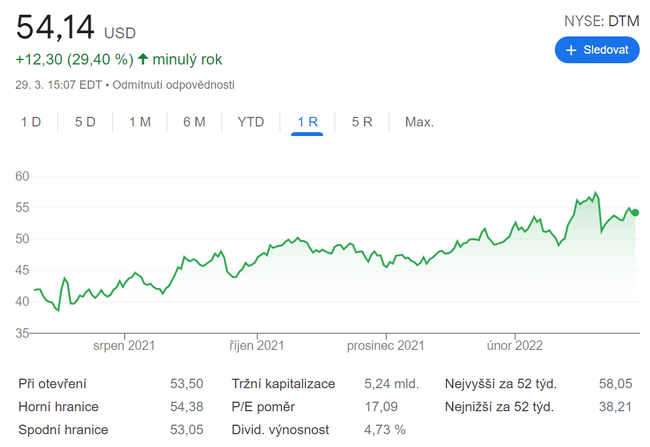Click the green upward arrow icon
The width and height of the screenshot is (650, 447).
point(143,59)
